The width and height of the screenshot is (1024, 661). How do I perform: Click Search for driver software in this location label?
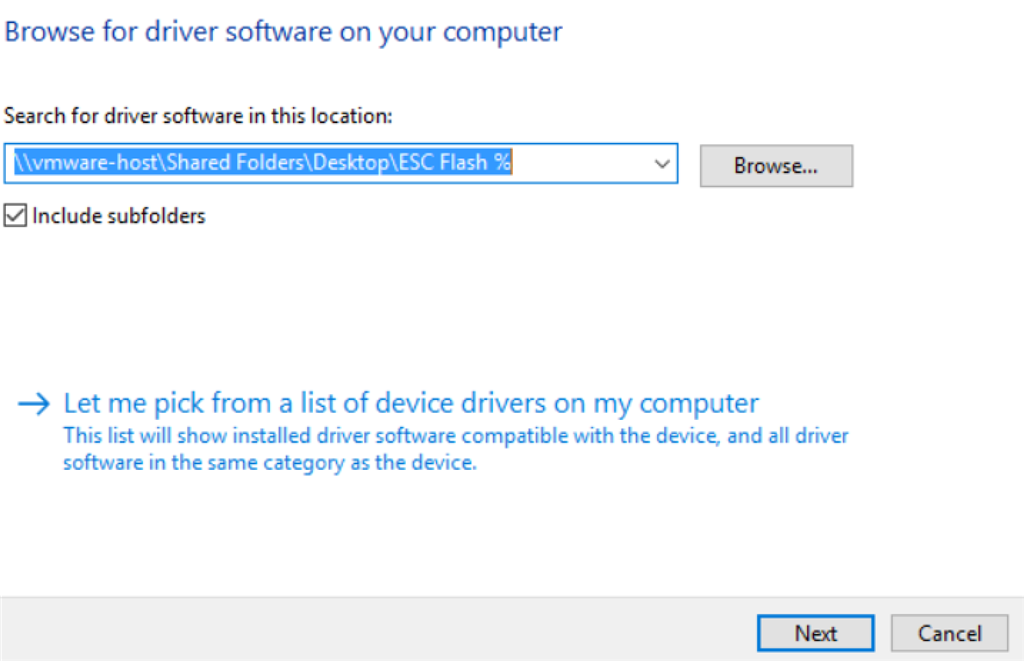(199, 116)
